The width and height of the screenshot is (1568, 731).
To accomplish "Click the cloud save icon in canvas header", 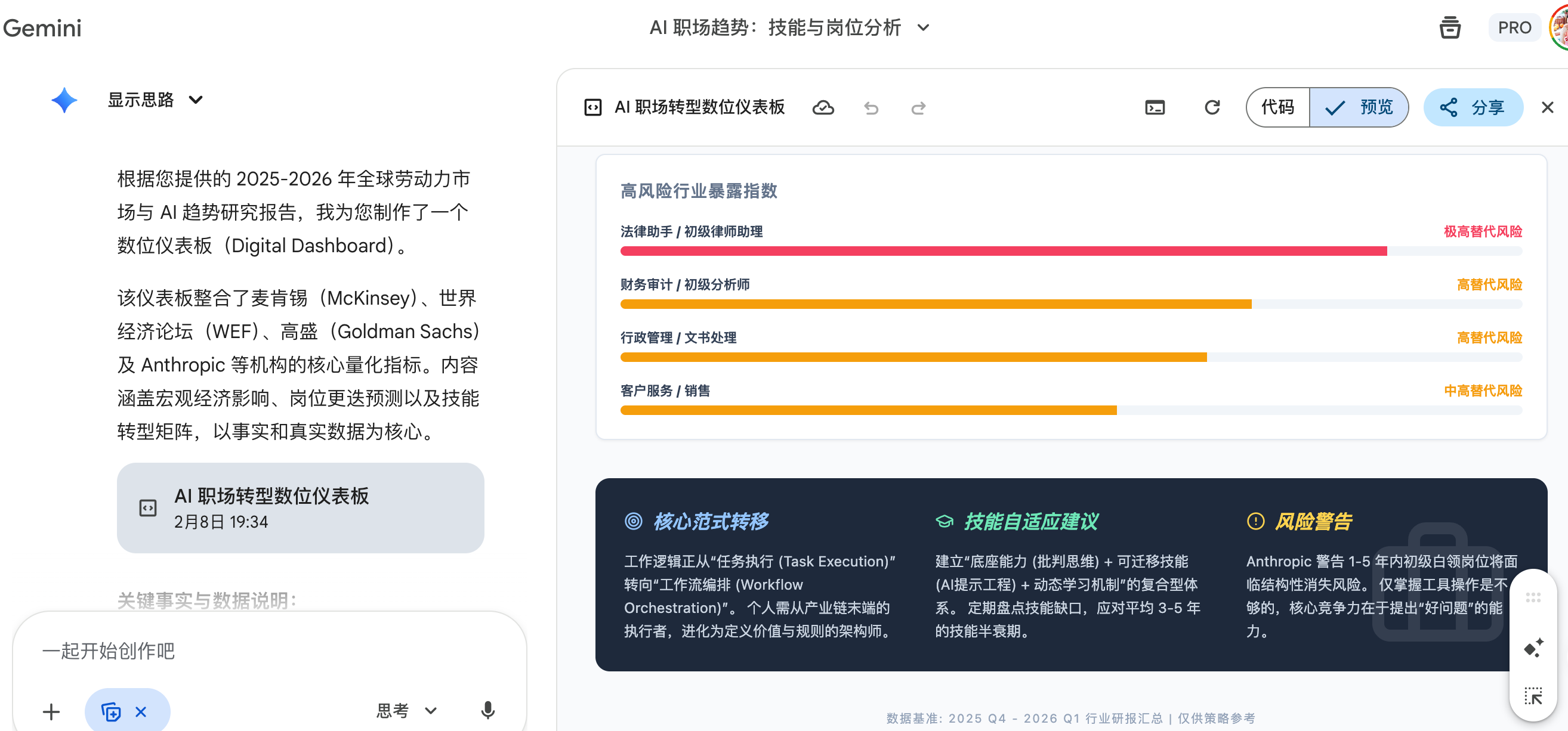I will point(823,108).
